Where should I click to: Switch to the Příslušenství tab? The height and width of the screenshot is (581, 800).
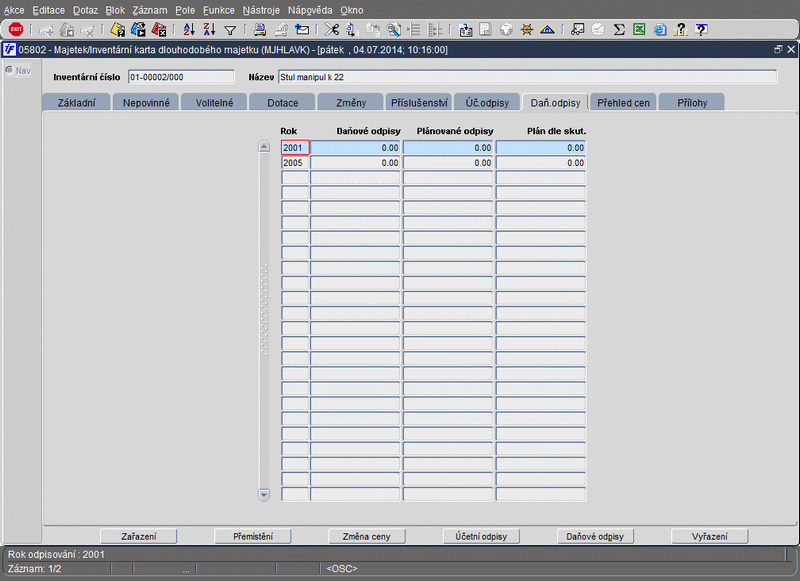(x=419, y=103)
